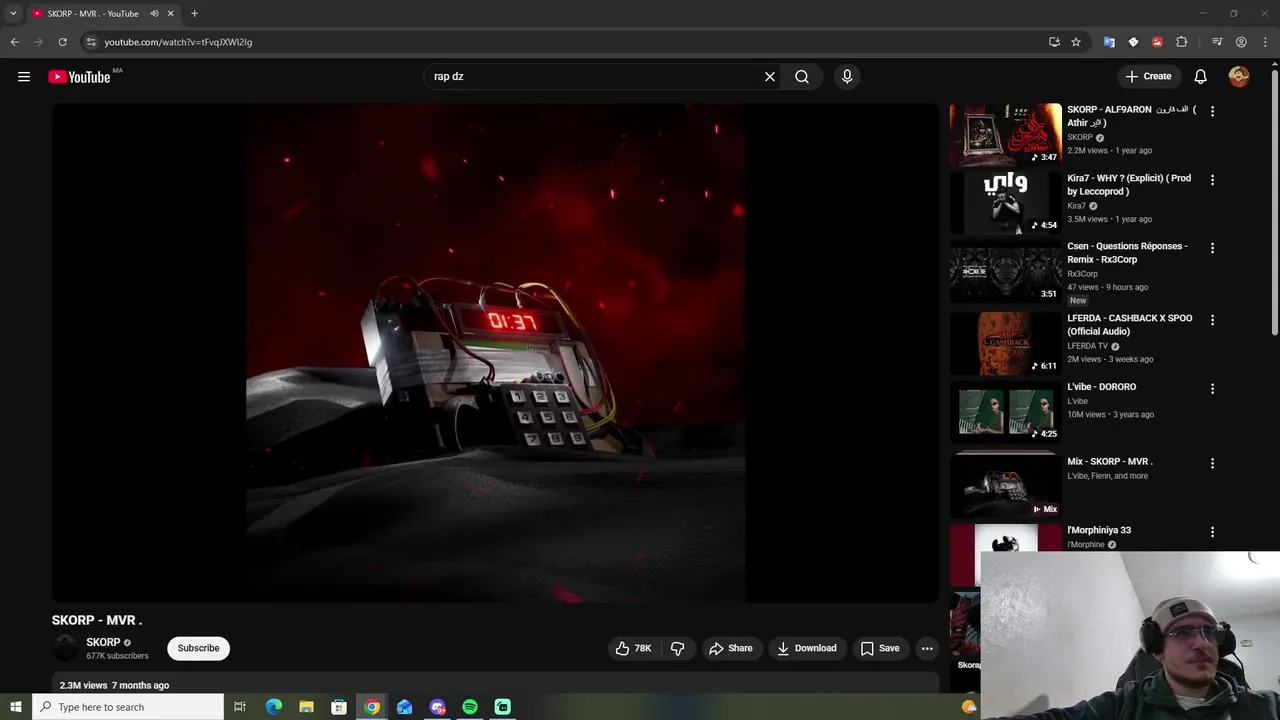Open the L'vibe - DORORO thumbnail
This screenshot has height=720, width=1280.
pos(1005,411)
